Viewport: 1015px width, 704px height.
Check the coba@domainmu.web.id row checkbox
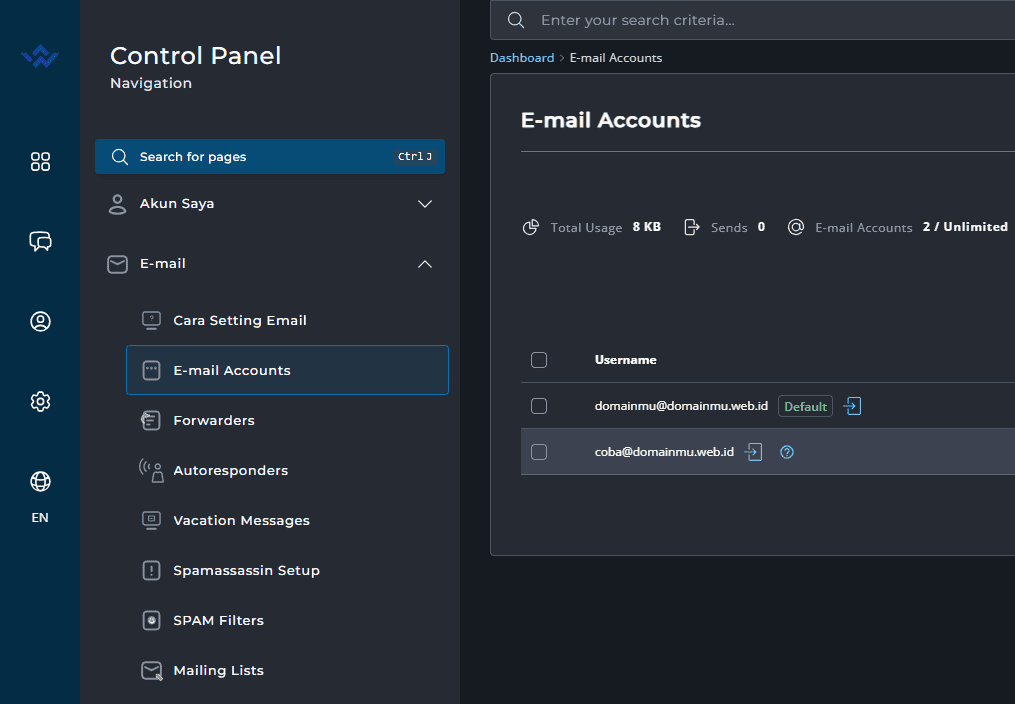pos(539,452)
